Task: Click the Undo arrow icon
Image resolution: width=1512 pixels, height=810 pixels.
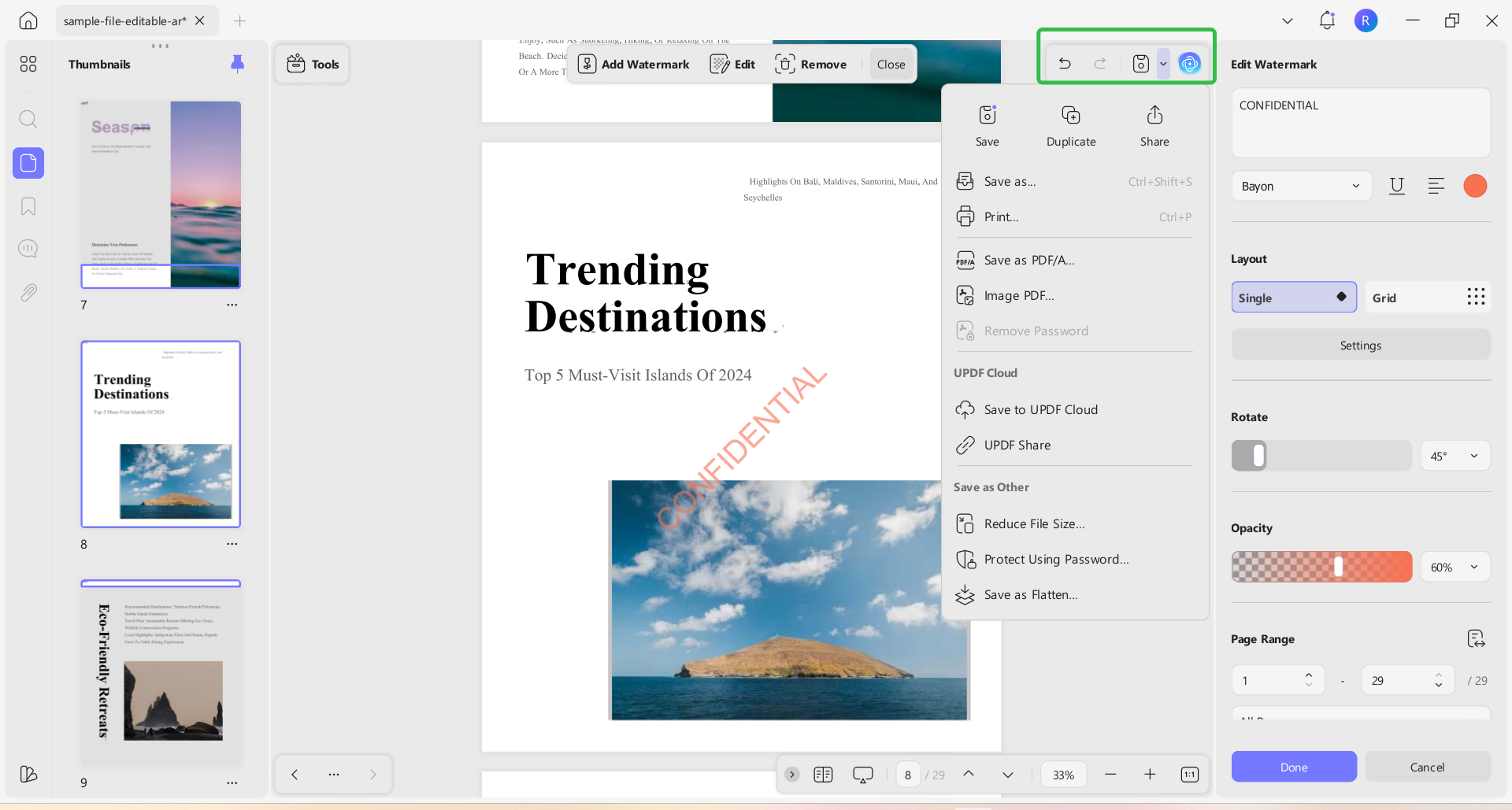Action: point(1065,64)
